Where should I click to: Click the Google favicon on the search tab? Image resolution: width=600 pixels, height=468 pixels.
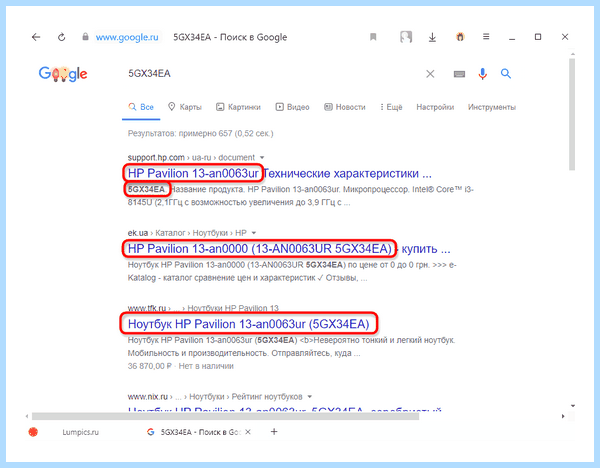click(x=150, y=432)
